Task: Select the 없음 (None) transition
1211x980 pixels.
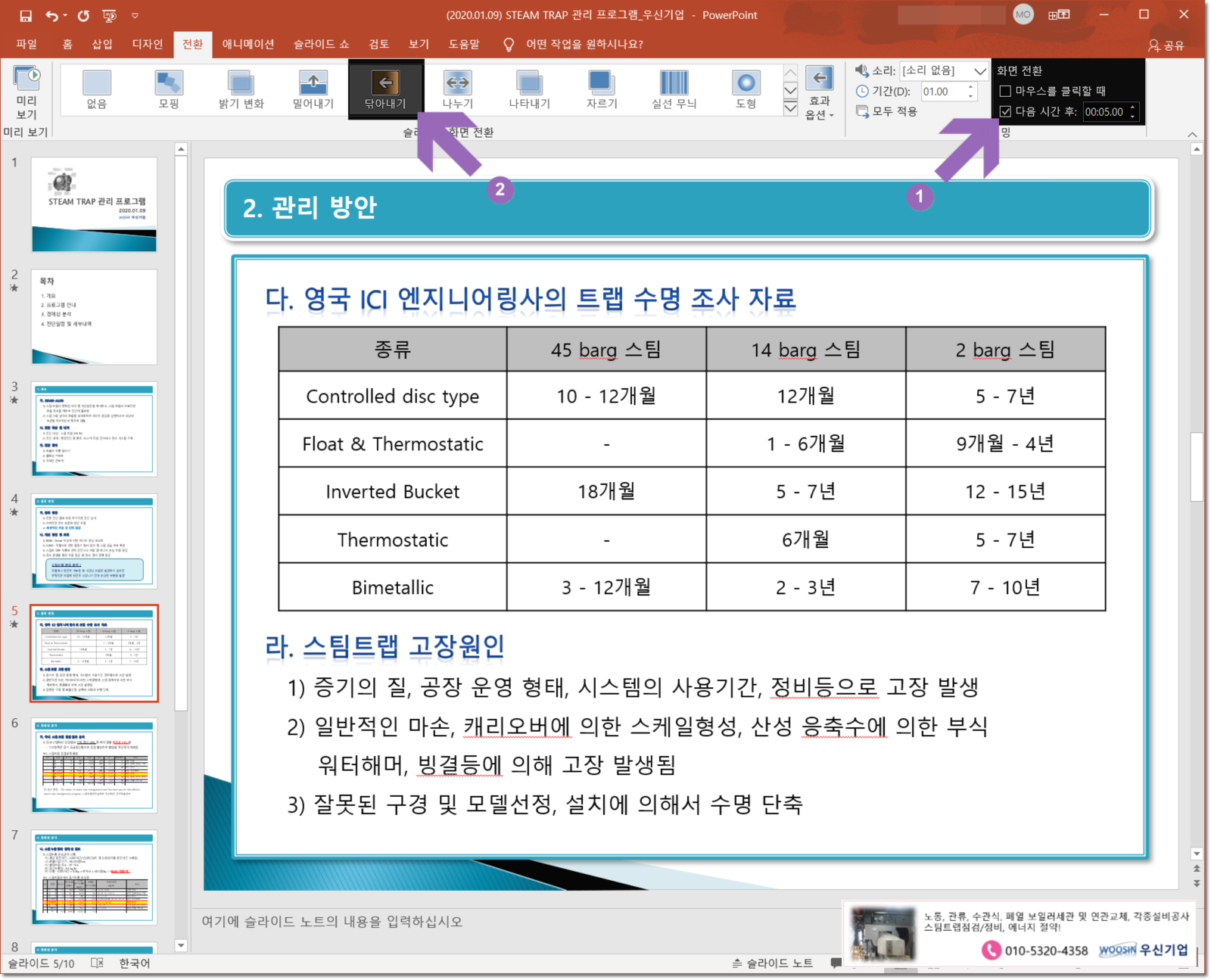Action: pos(97,90)
